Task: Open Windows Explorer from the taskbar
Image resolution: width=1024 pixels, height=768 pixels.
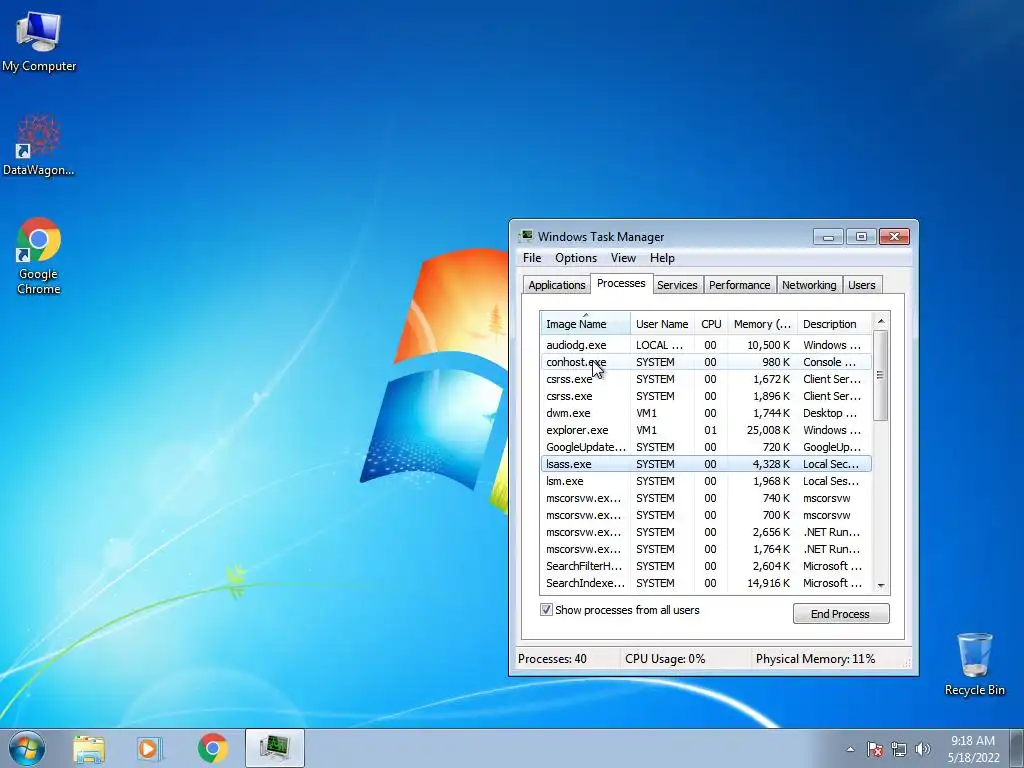Action: (x=89, y=748)
